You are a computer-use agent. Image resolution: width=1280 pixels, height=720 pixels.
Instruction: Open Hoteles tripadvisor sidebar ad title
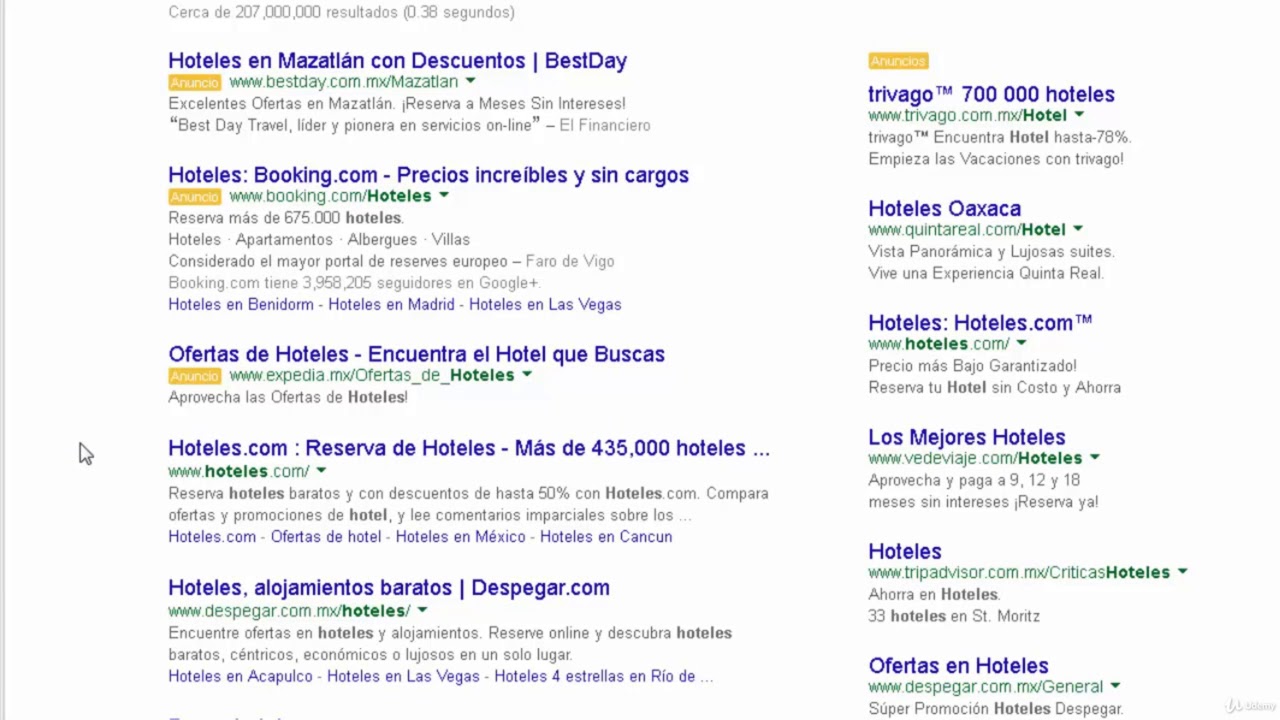(904, 552)
